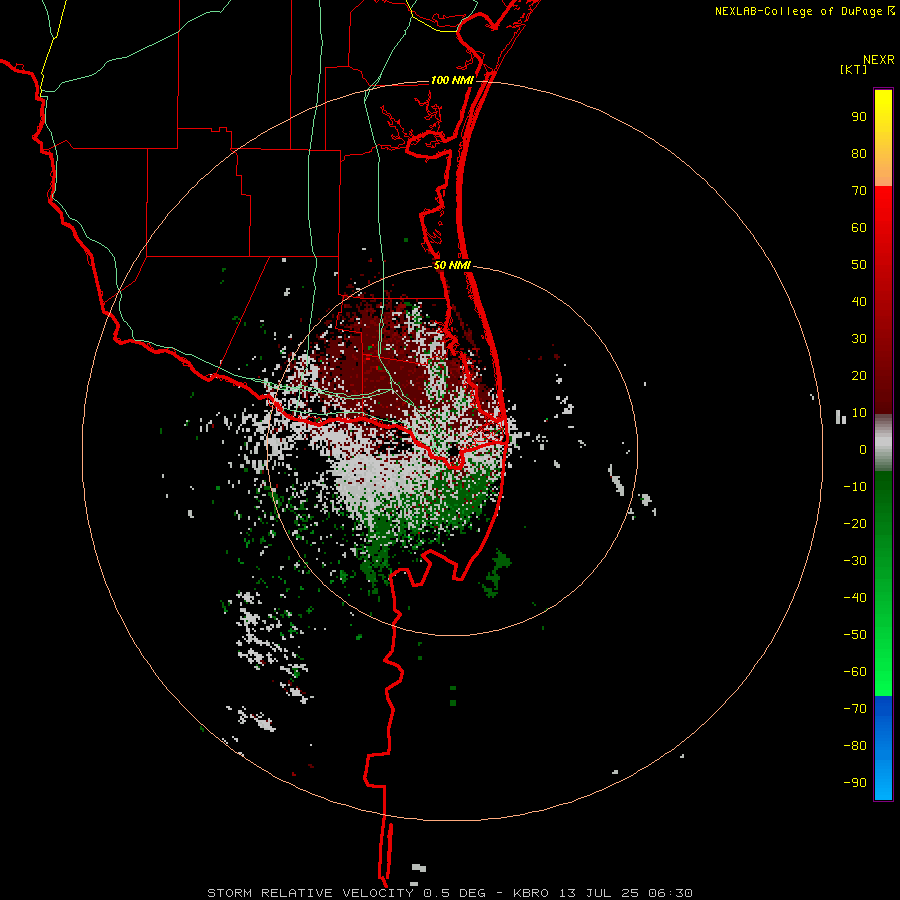Click the yellow top segment of the color bar
Viewport: 900px width, 900px height.
tap(883, 138)
